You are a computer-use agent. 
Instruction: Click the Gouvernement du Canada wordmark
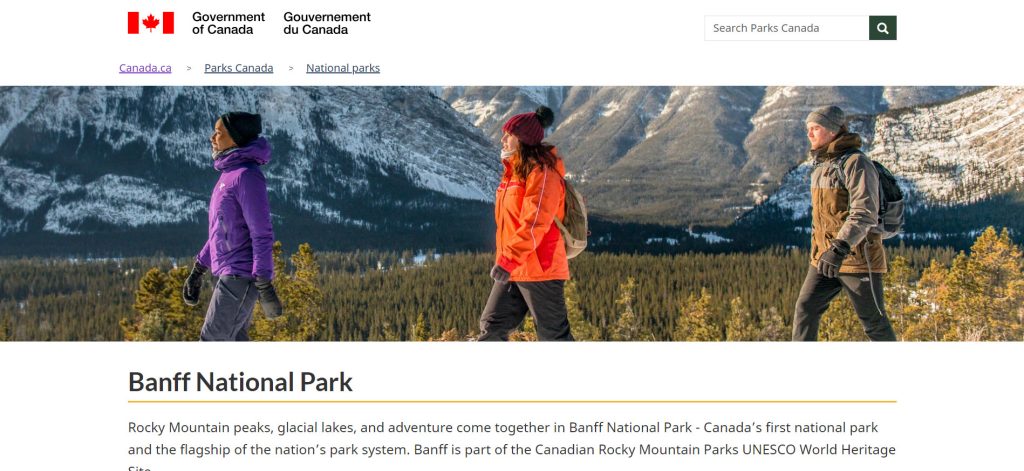[327, 23]
